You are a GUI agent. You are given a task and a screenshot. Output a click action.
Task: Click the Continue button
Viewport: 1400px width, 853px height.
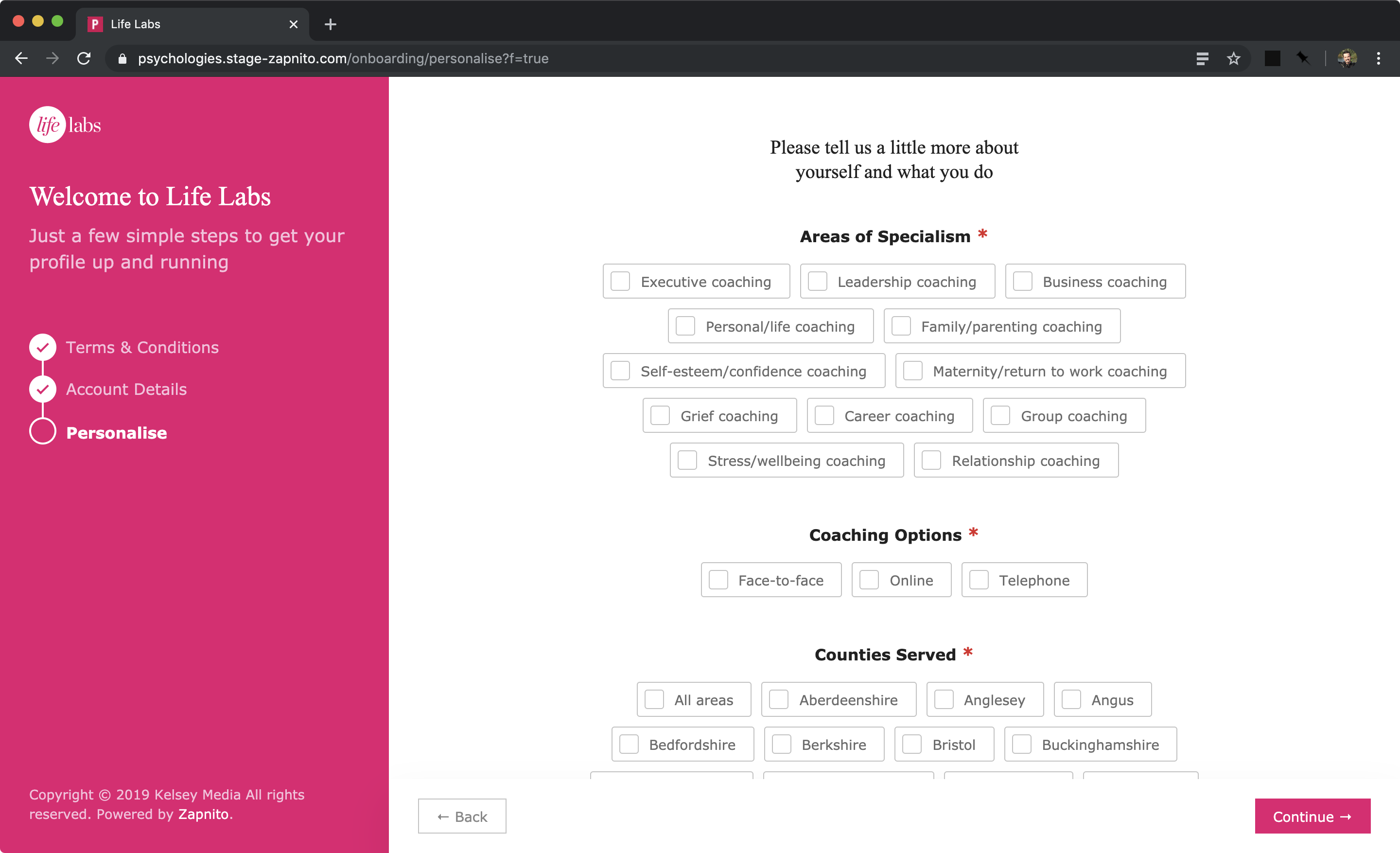point(1312,816)
